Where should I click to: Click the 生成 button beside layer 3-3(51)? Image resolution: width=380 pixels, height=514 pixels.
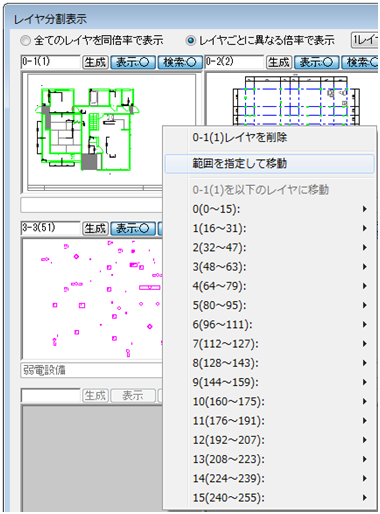coord(95,229)
